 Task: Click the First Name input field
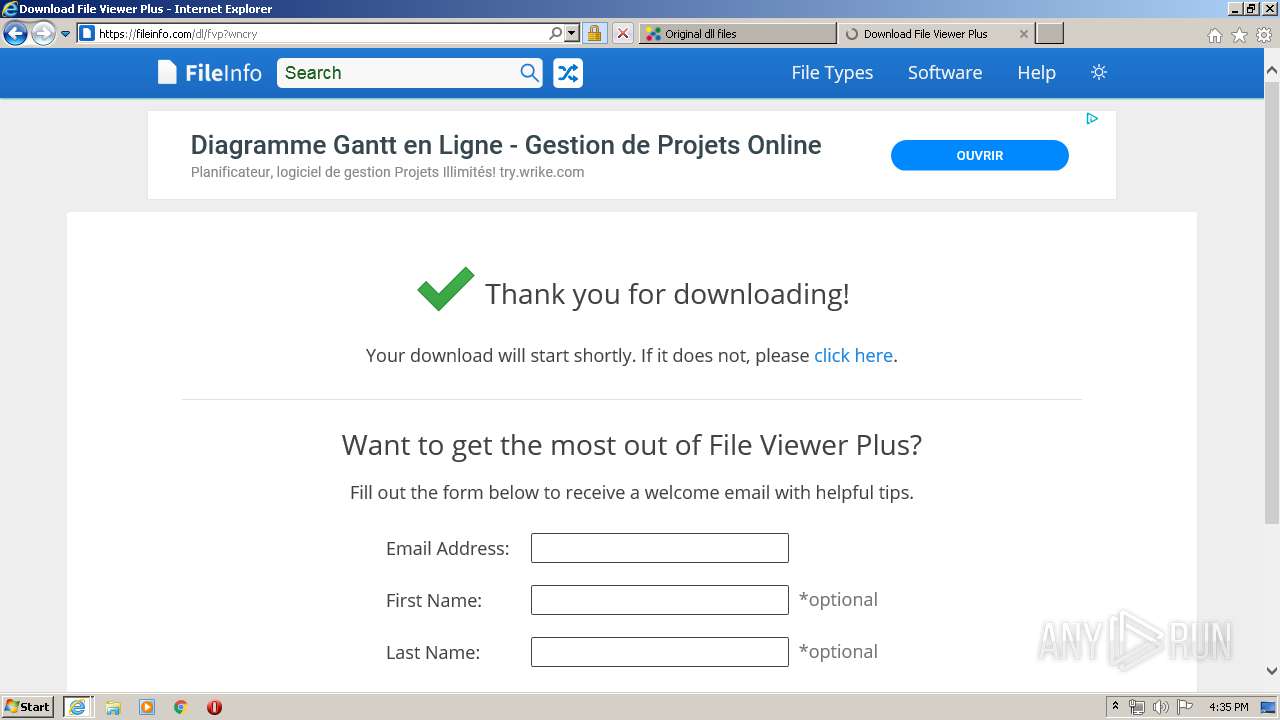point(660,600)
